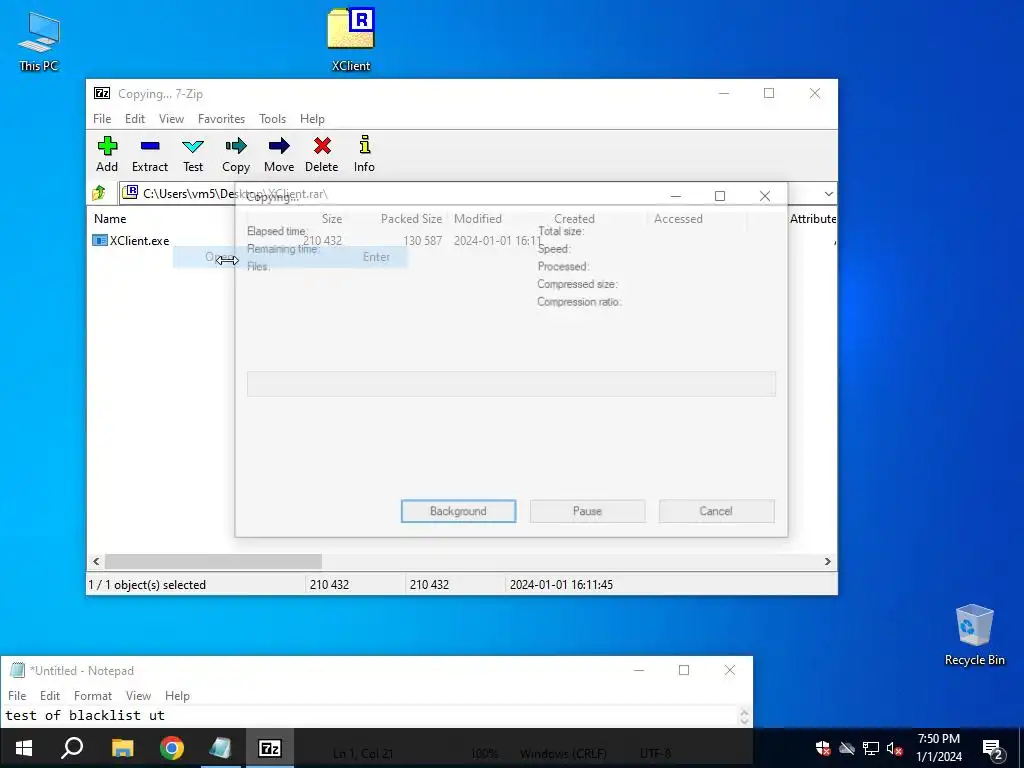Click the Add toolbar icon in 7-Zip
Viewport: 1024px width, 768px height.
pyautogui.click(x=107, y=146)
